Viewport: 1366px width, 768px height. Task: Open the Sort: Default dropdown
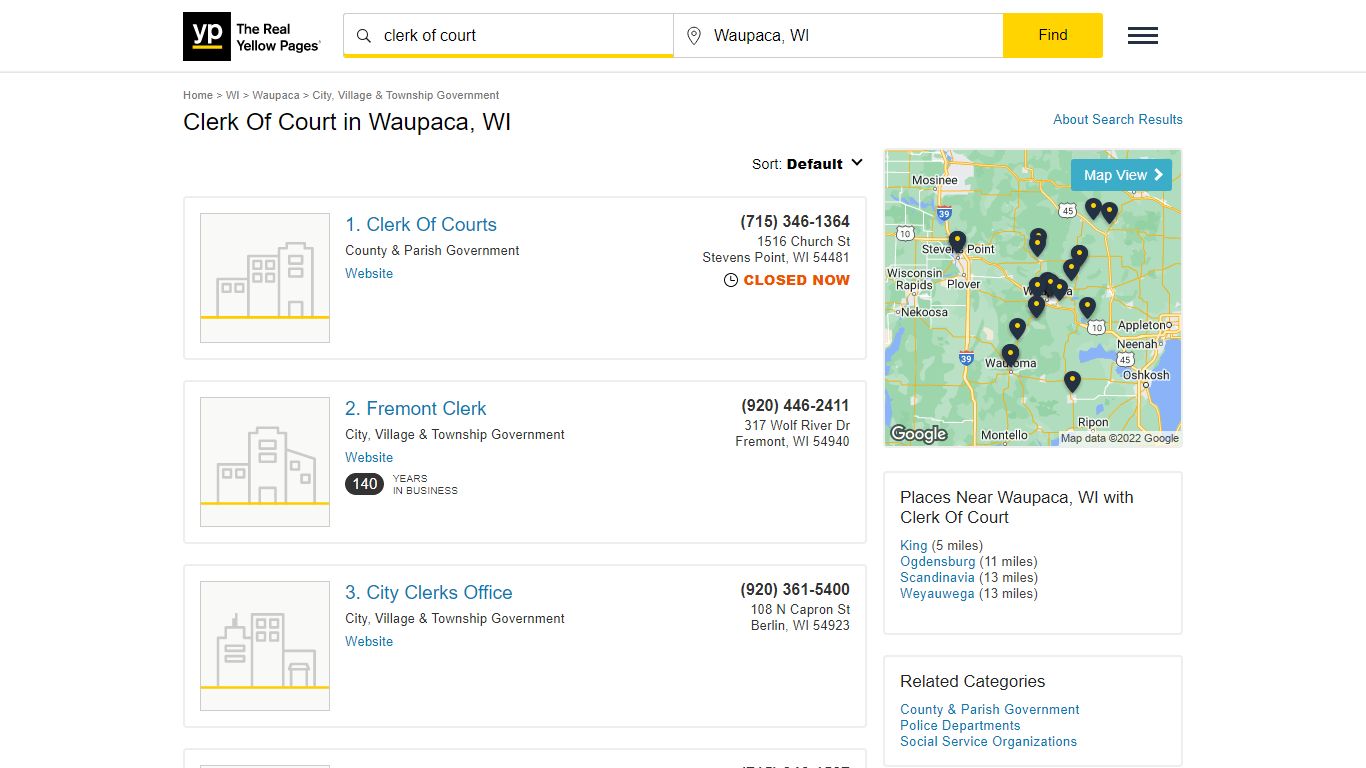coord(808,164)
